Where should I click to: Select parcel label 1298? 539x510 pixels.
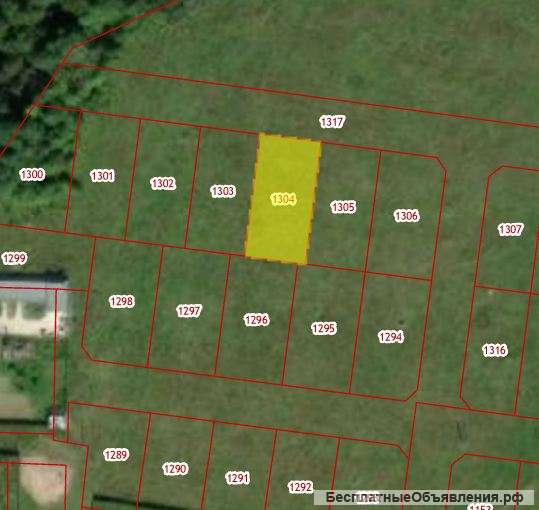122,301
